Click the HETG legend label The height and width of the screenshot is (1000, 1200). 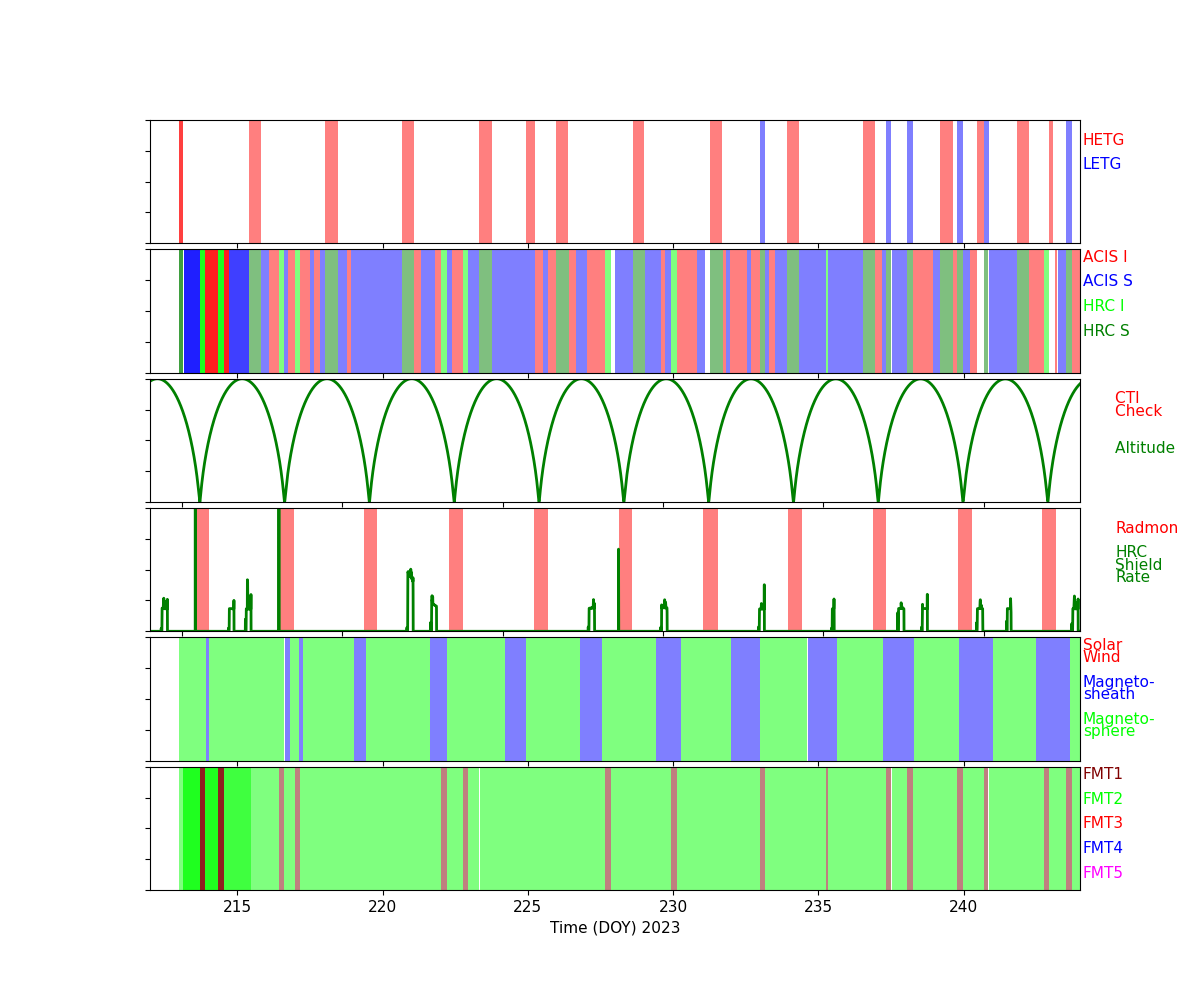(x=1103, y=141)
